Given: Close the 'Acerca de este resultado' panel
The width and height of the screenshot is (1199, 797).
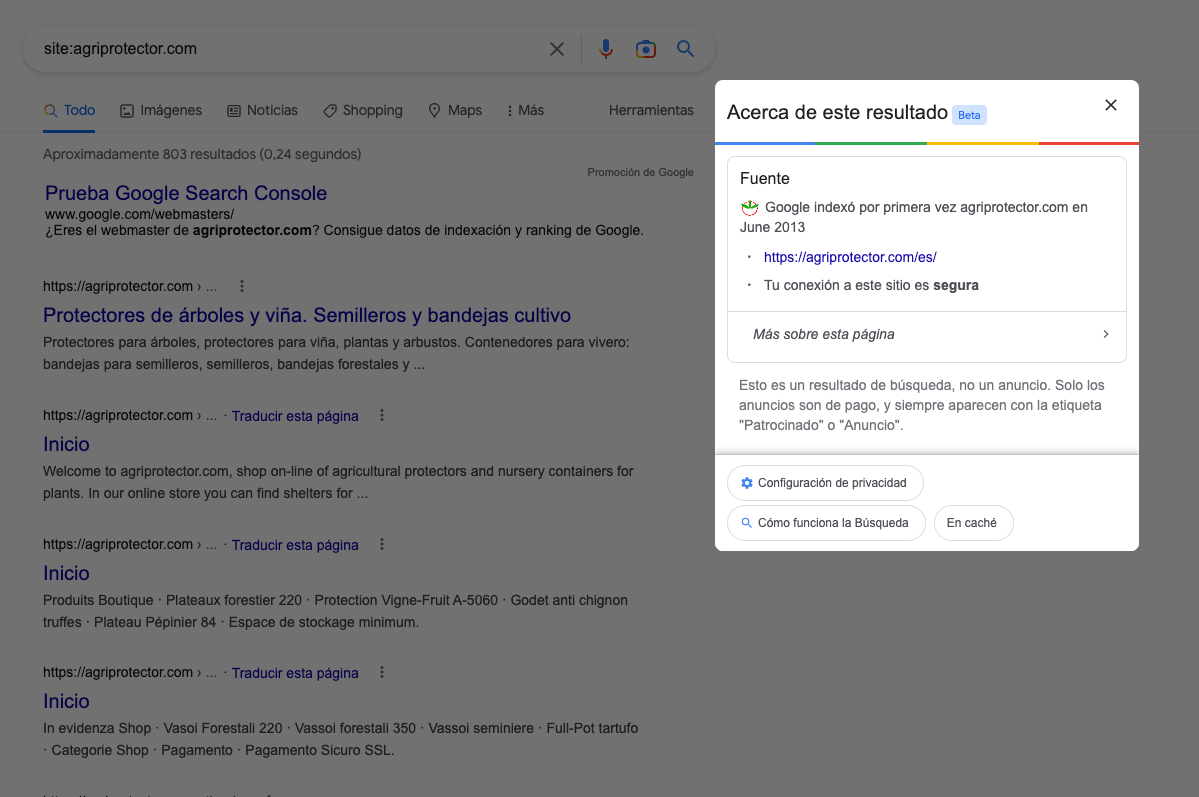Looking at the screenshot, I should click(1111, 105).
